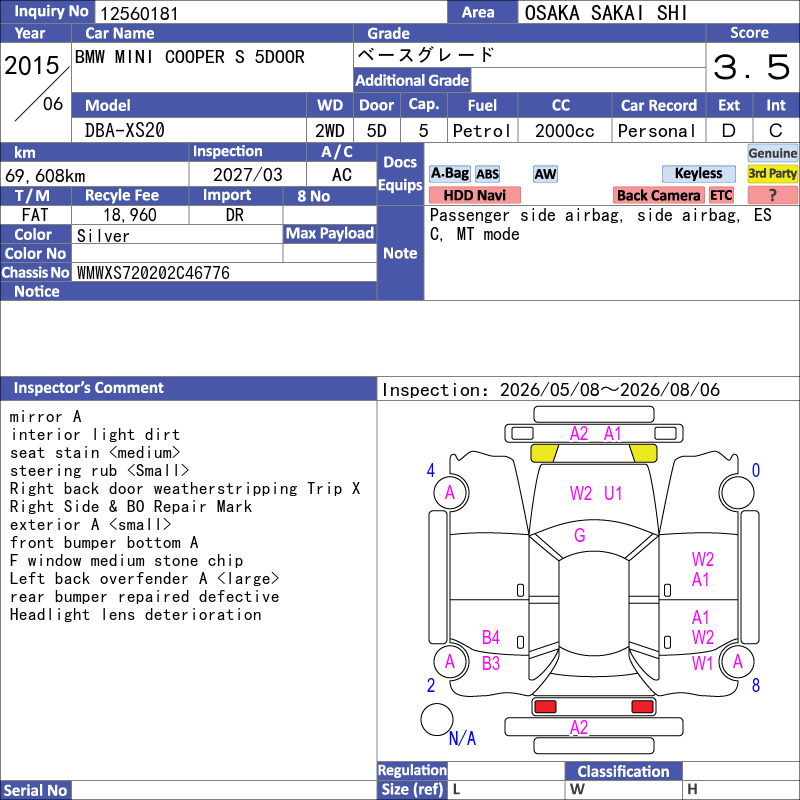The image size is (800, 800).
Task: Click the U1 mark on the hood
Action: 613,493
